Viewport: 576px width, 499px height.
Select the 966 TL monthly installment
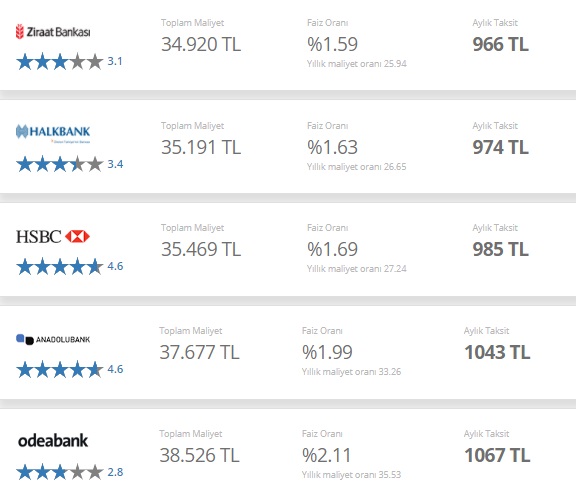point(500,44)
